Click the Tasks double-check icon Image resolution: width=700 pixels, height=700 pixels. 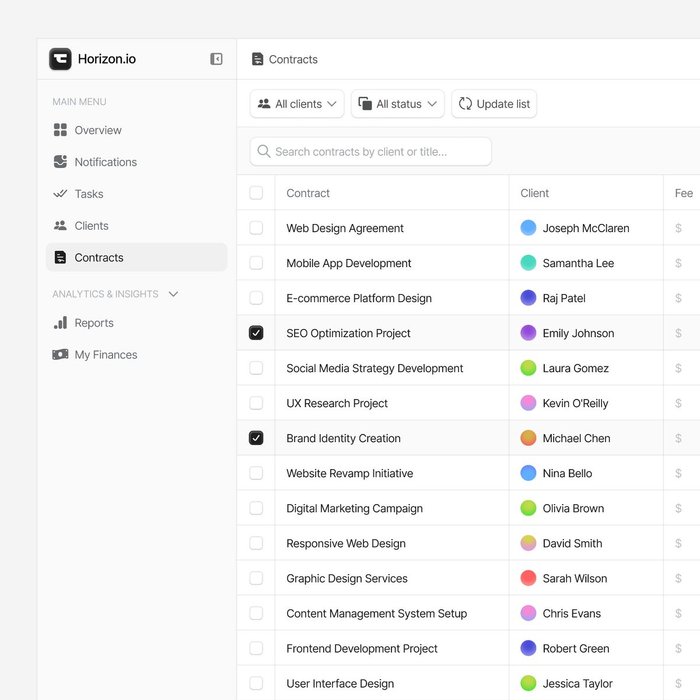(60, 194)
